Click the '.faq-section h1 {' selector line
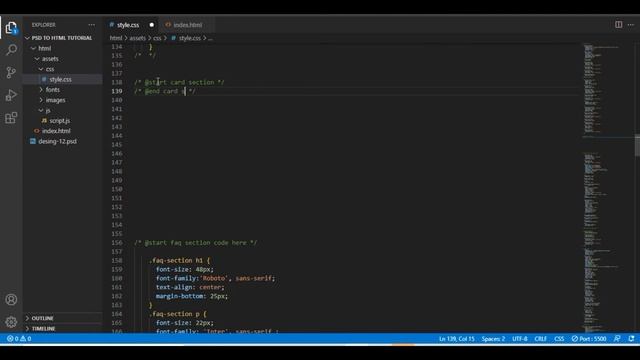 click(179, 260)
